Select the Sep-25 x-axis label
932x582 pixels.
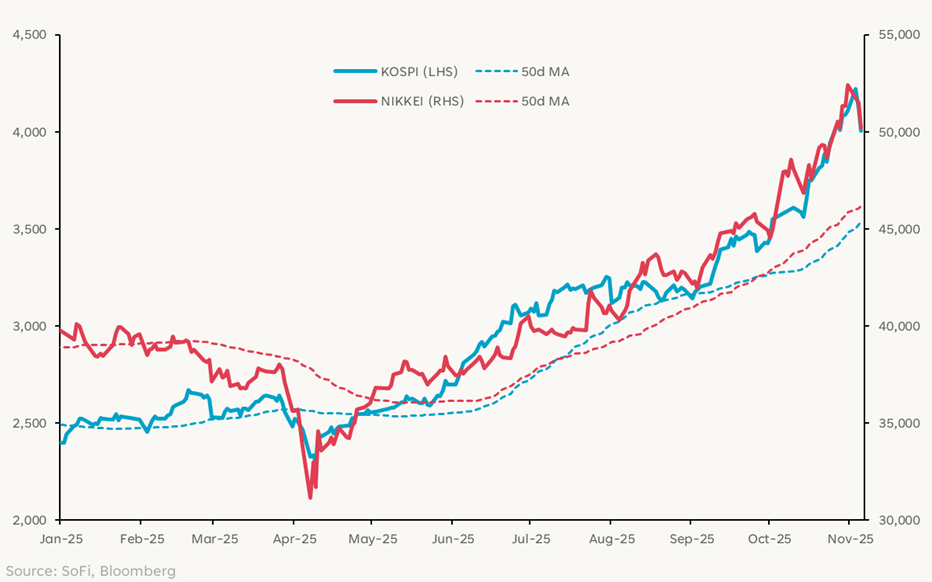pyautogui.click(x=689, y=538)
